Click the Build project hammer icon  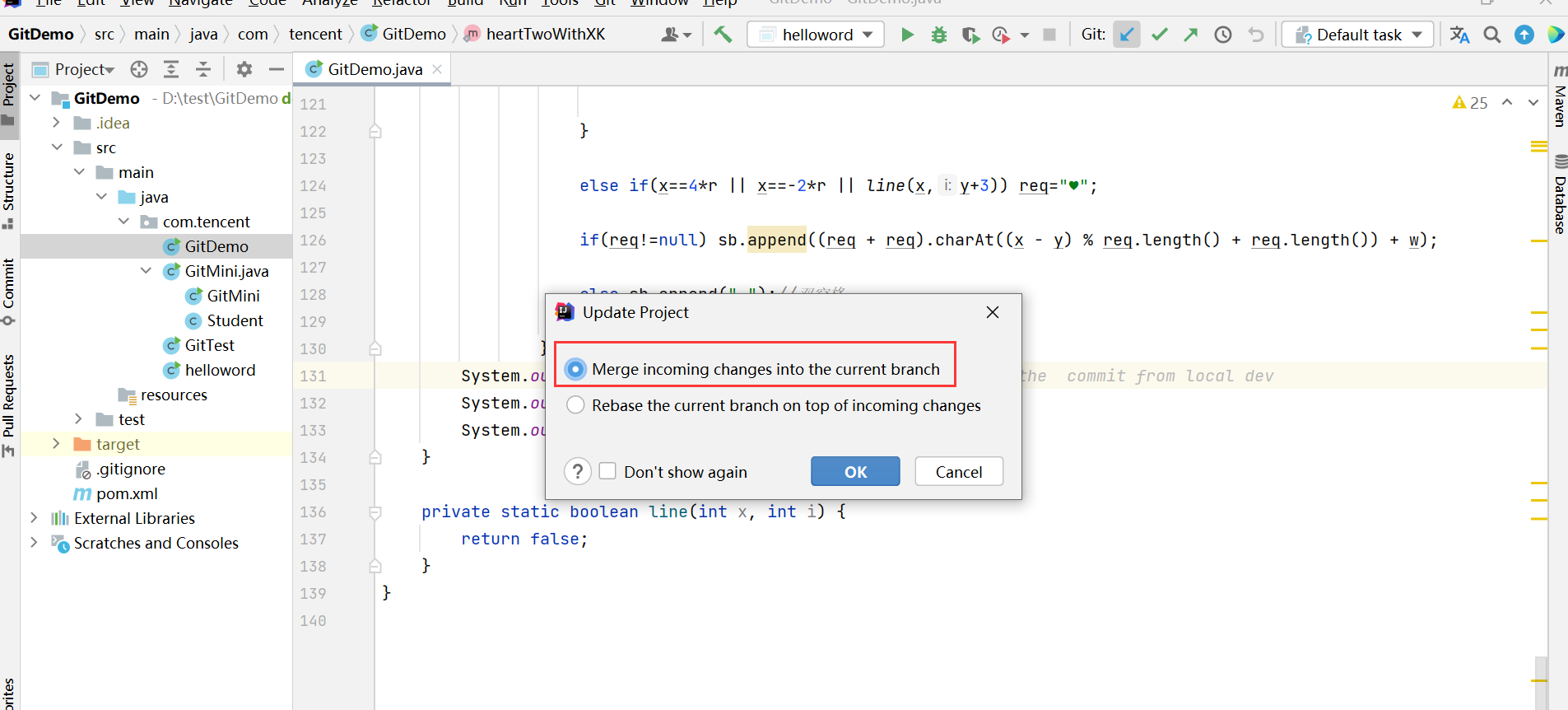[723, 35]
